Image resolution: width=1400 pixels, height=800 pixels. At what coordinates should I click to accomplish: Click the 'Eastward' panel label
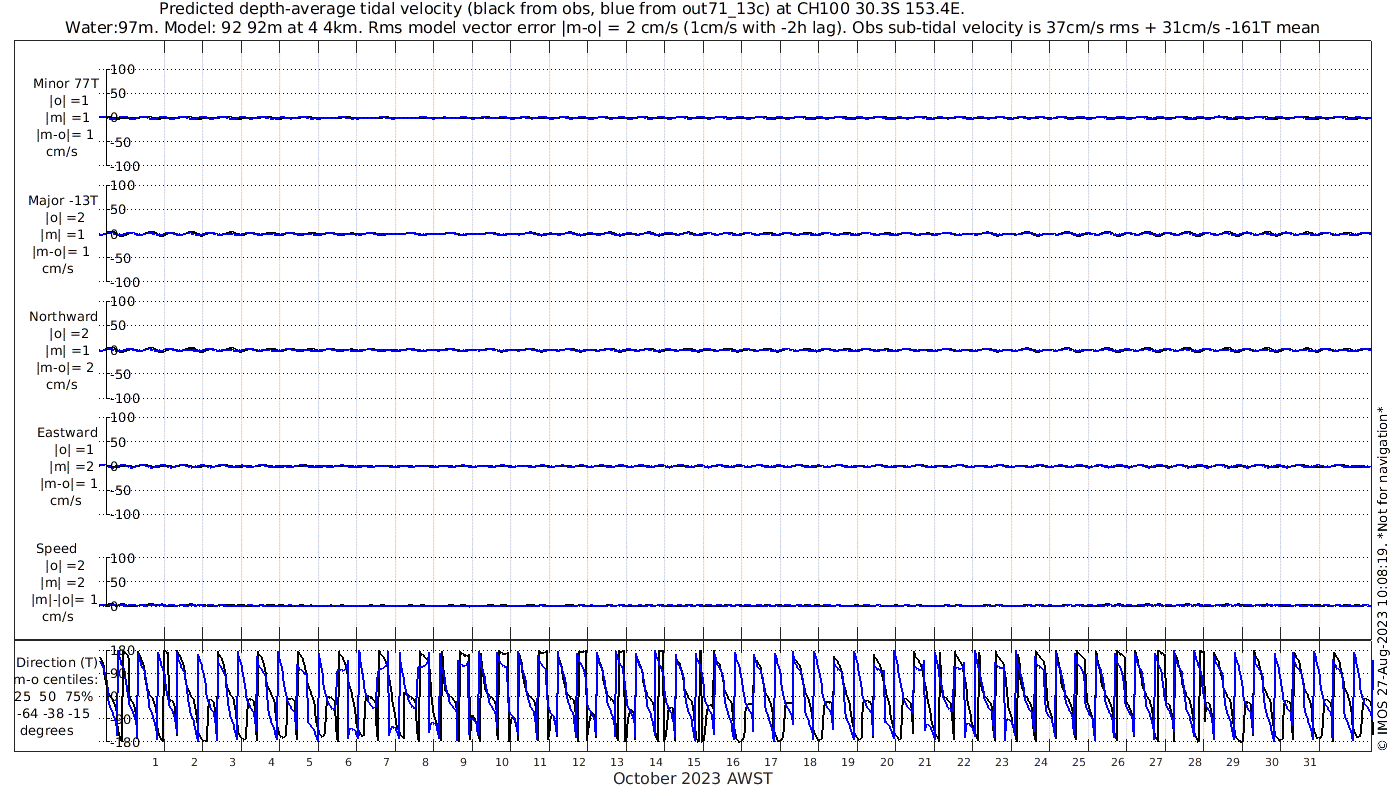68,432
